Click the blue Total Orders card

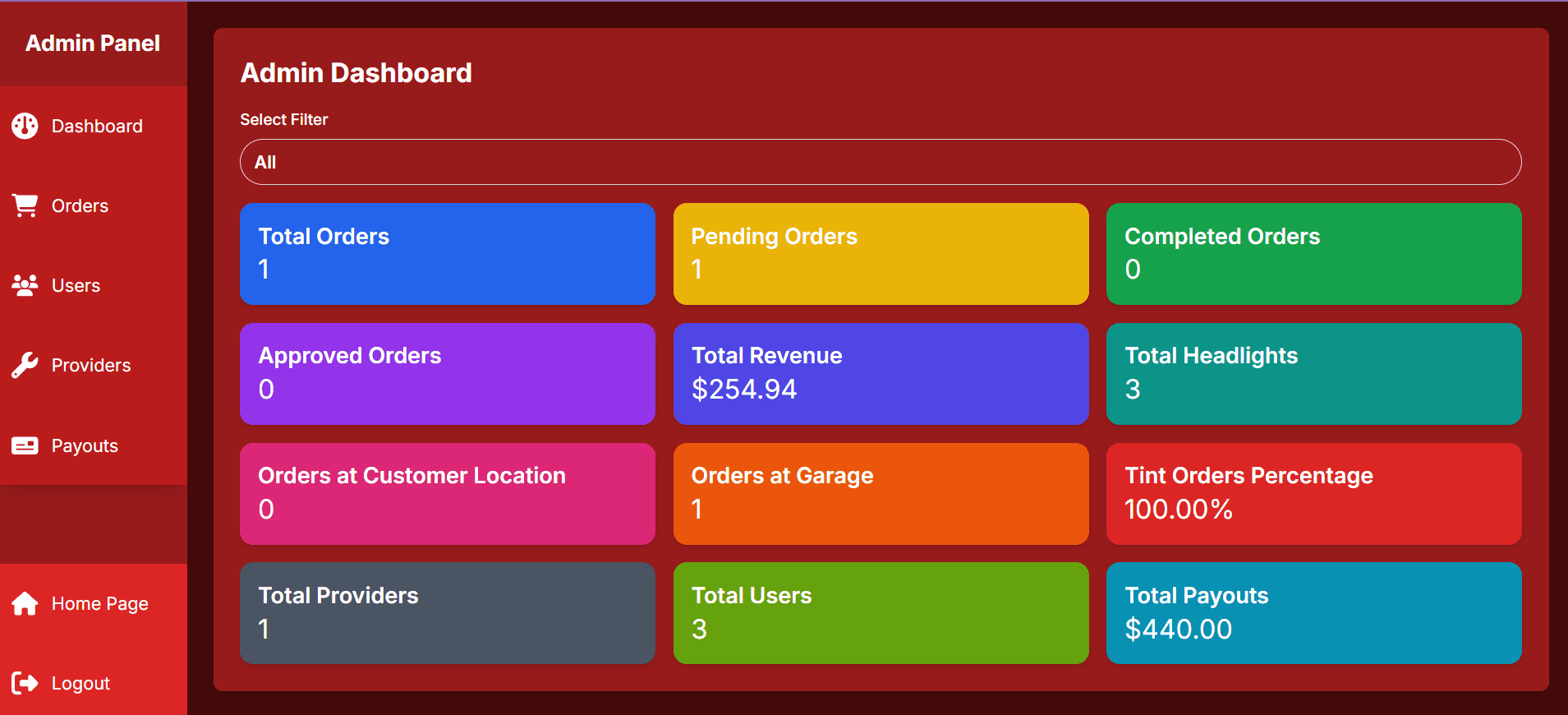(x=447, y=254)
